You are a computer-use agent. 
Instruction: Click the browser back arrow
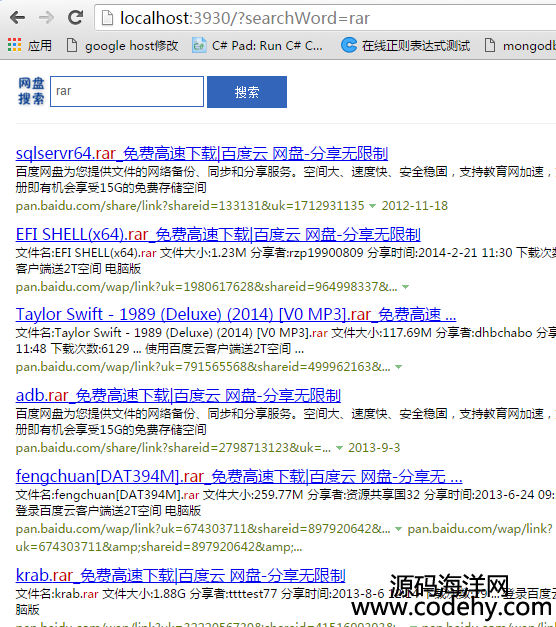tap(18, 18)
